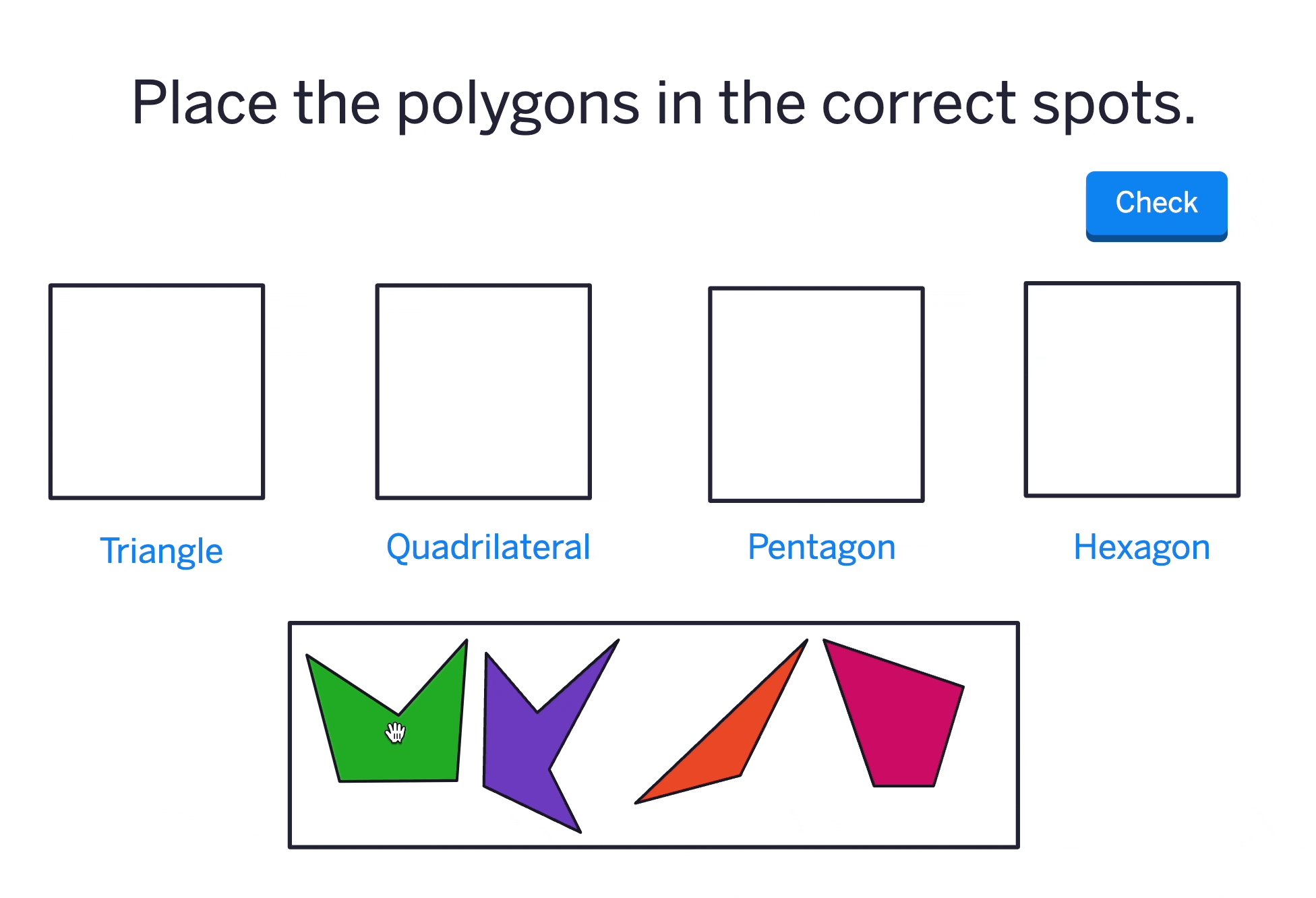This screenshot has width=1316, height=898.
Task: Click the Quadrilateral label
Action: click(488, 547)
